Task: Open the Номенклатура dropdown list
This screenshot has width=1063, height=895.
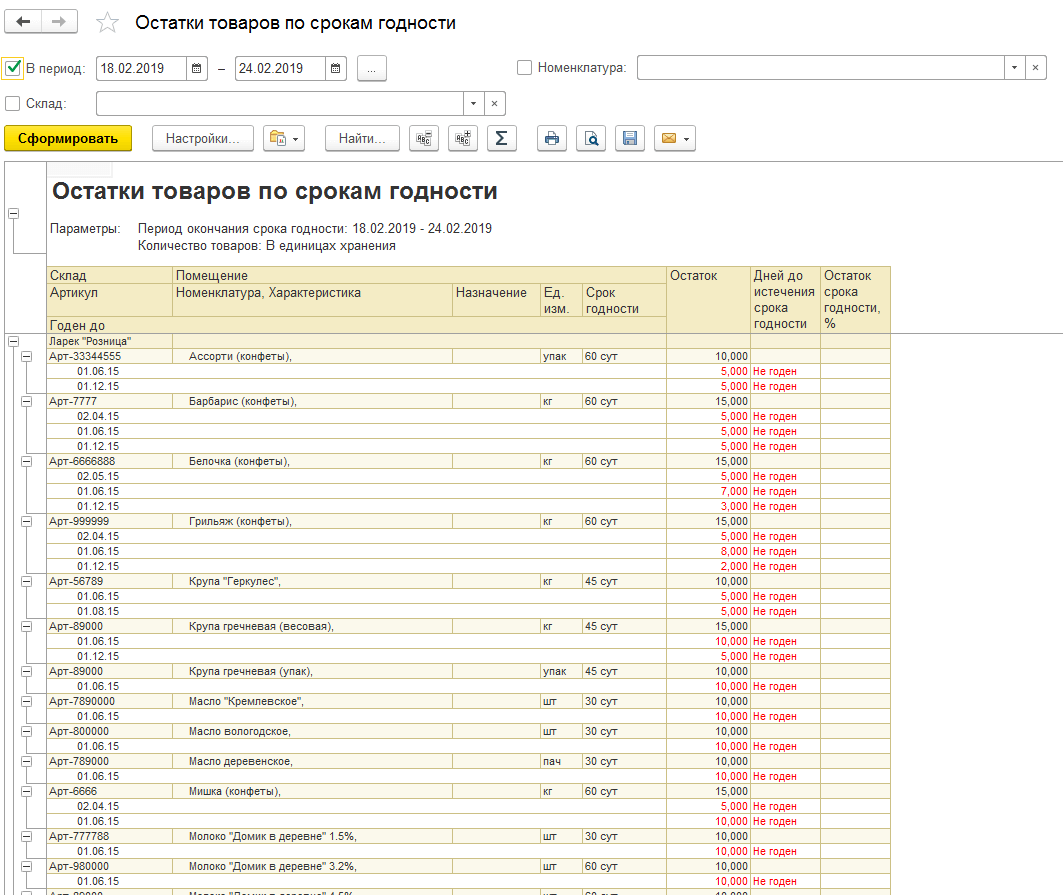Action: click(x=1014, y=68)
